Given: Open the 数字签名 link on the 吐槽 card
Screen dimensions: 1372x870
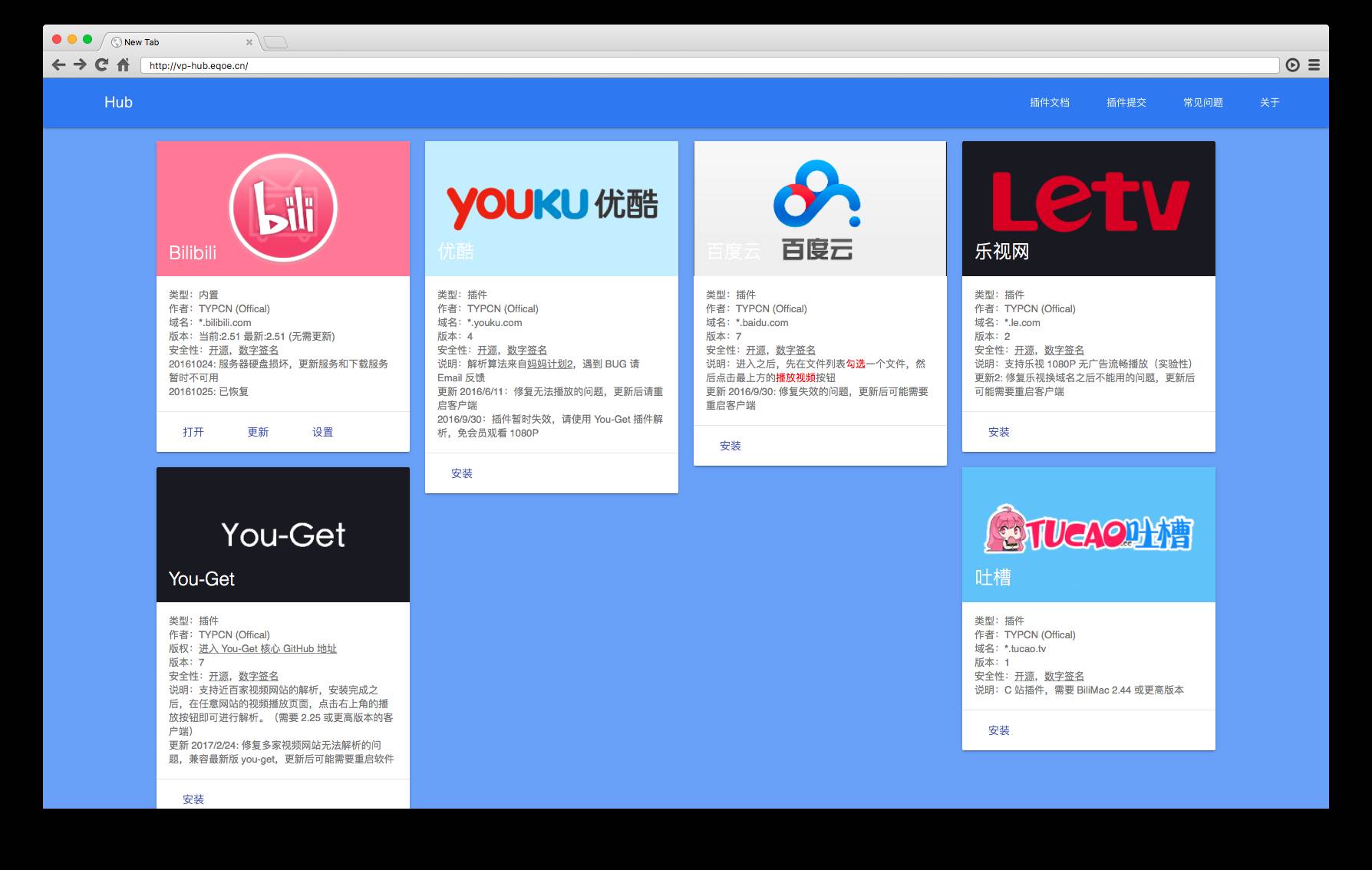Looking at the screenshot, I should click(1064, 677).
